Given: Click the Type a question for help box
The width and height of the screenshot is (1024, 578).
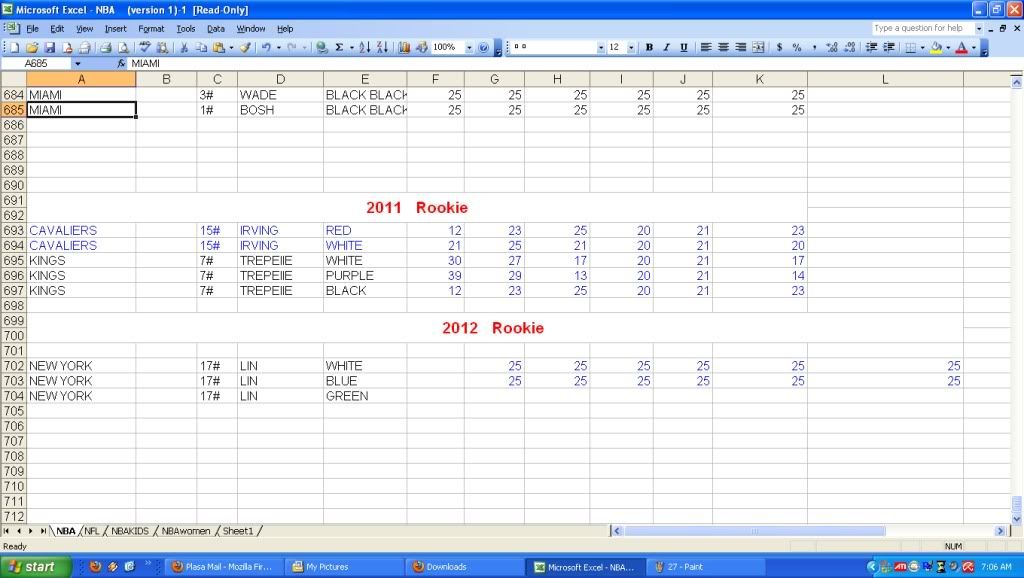Looking at the screenshot, I should tap(923, 28).
